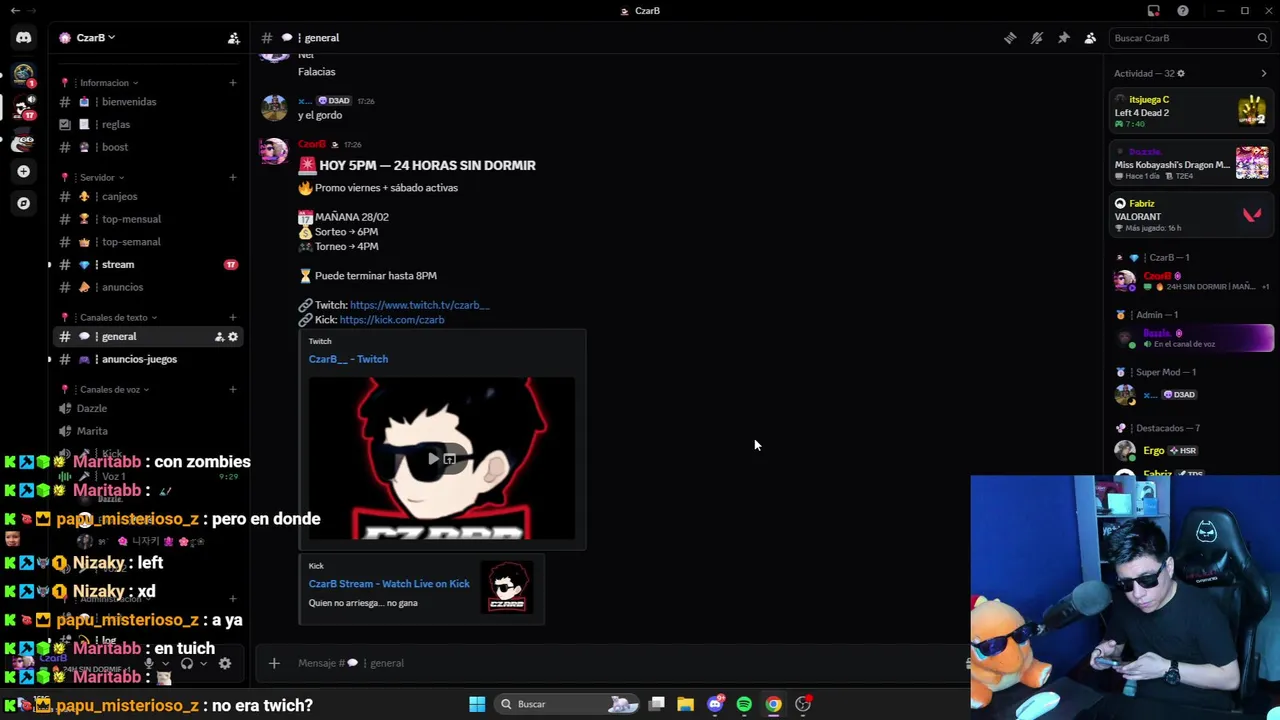
Task: Open File Explorer on taskbar
Action: (686, 704)
